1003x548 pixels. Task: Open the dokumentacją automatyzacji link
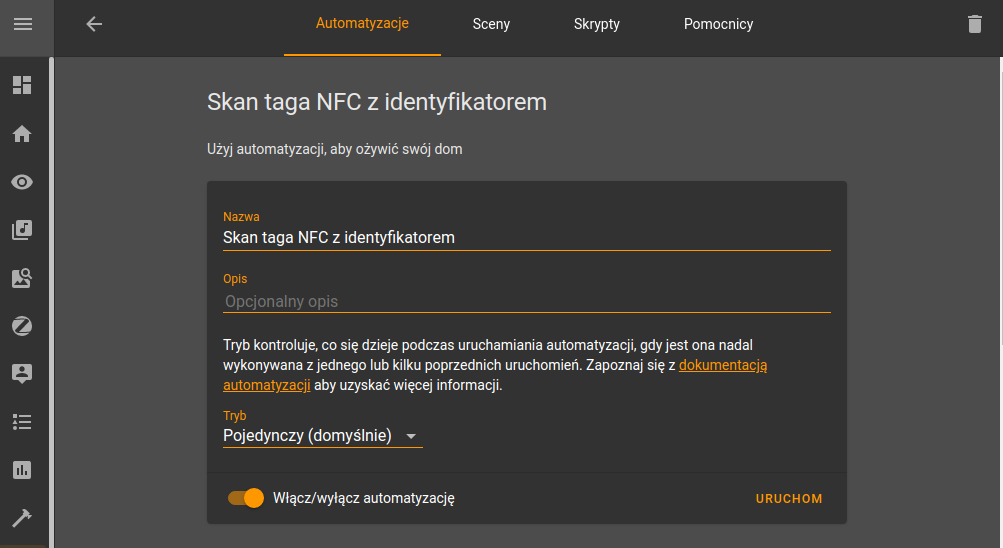[x=723, y=365]
